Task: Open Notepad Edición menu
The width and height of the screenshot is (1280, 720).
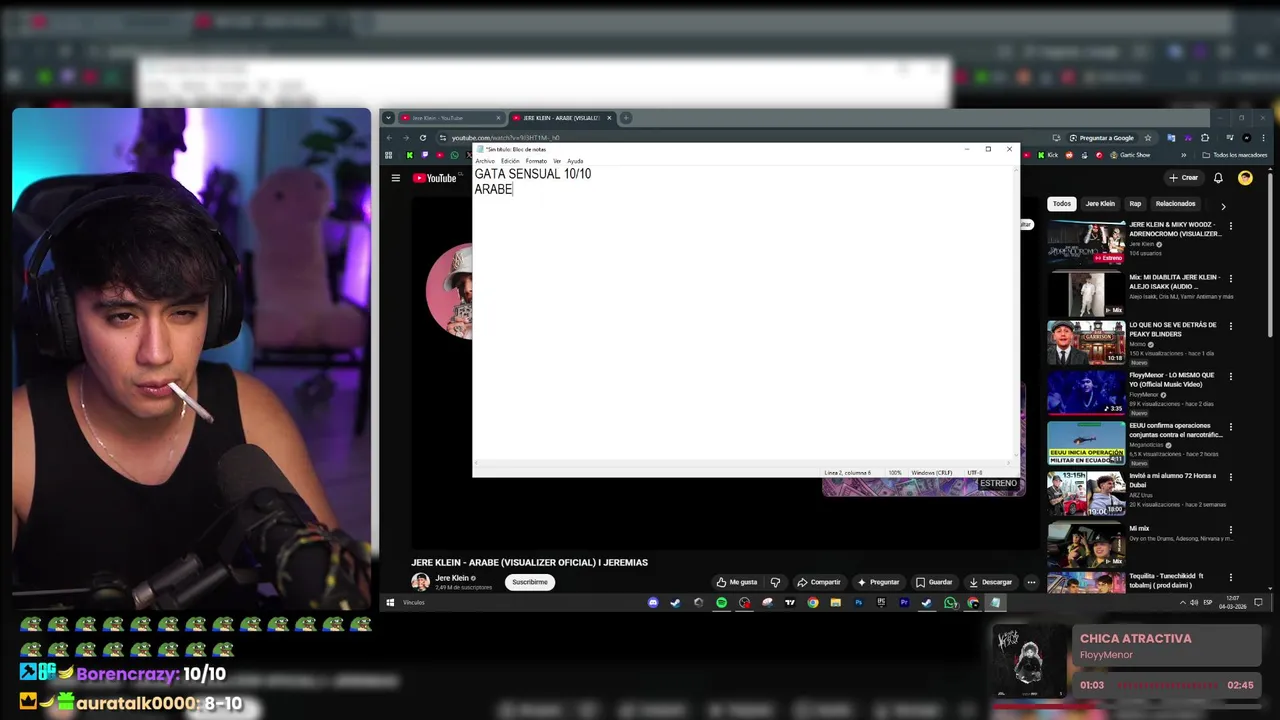Action: pyautogui.click(x=510, y=161)
